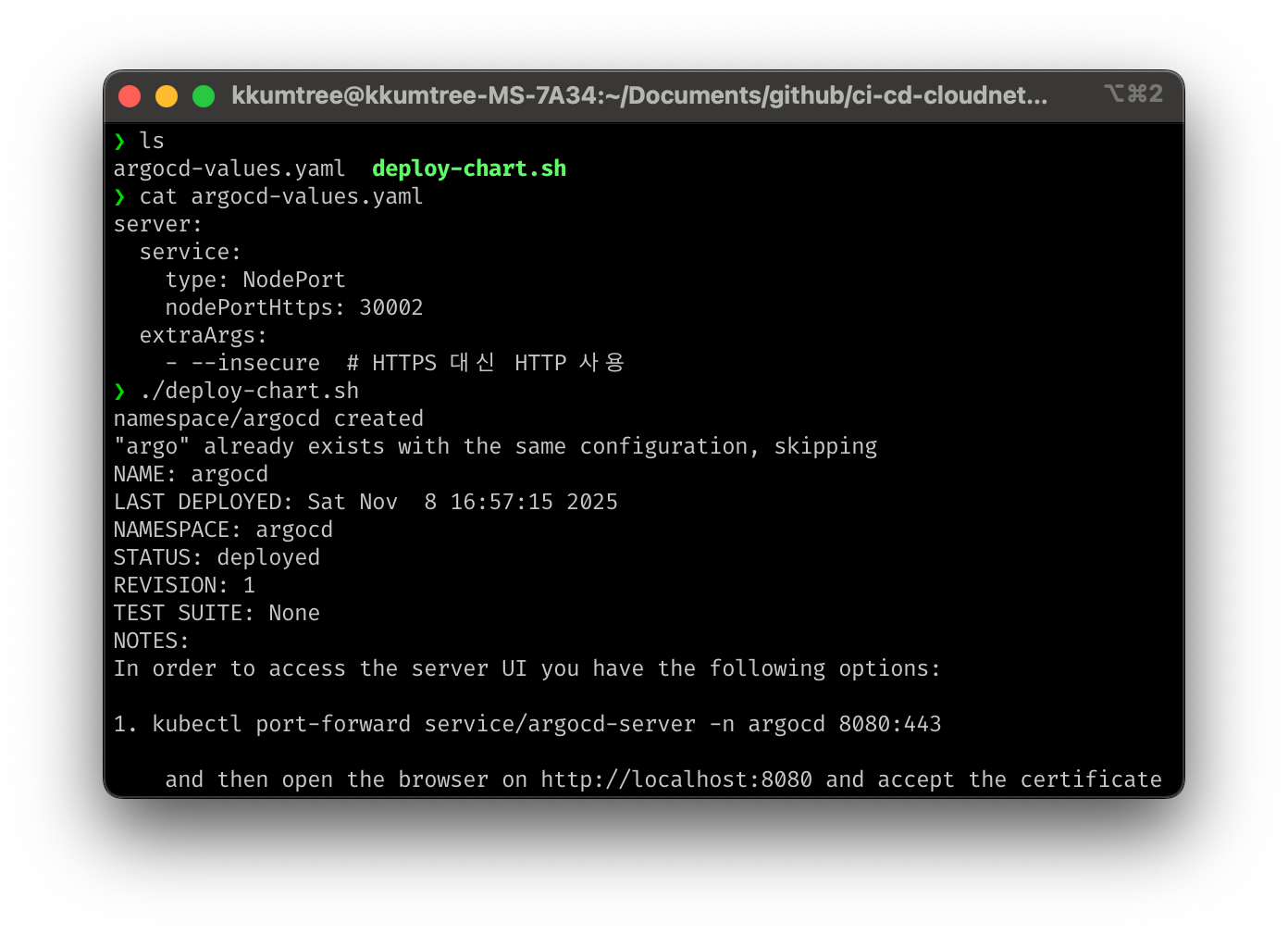The width and height of the screenshot is (1288, 935).
Task: Click 'namespace/argocd created' output line
Action: point(268,418)
